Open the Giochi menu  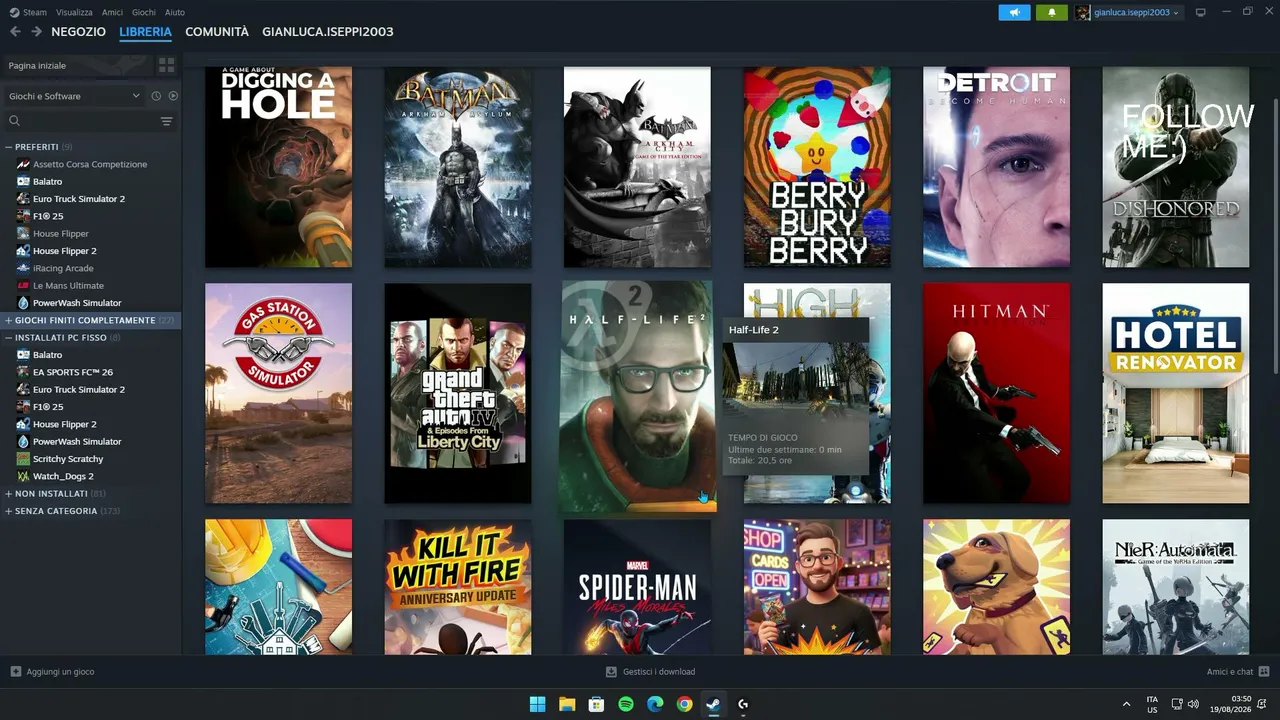click(x=143, y=12)
